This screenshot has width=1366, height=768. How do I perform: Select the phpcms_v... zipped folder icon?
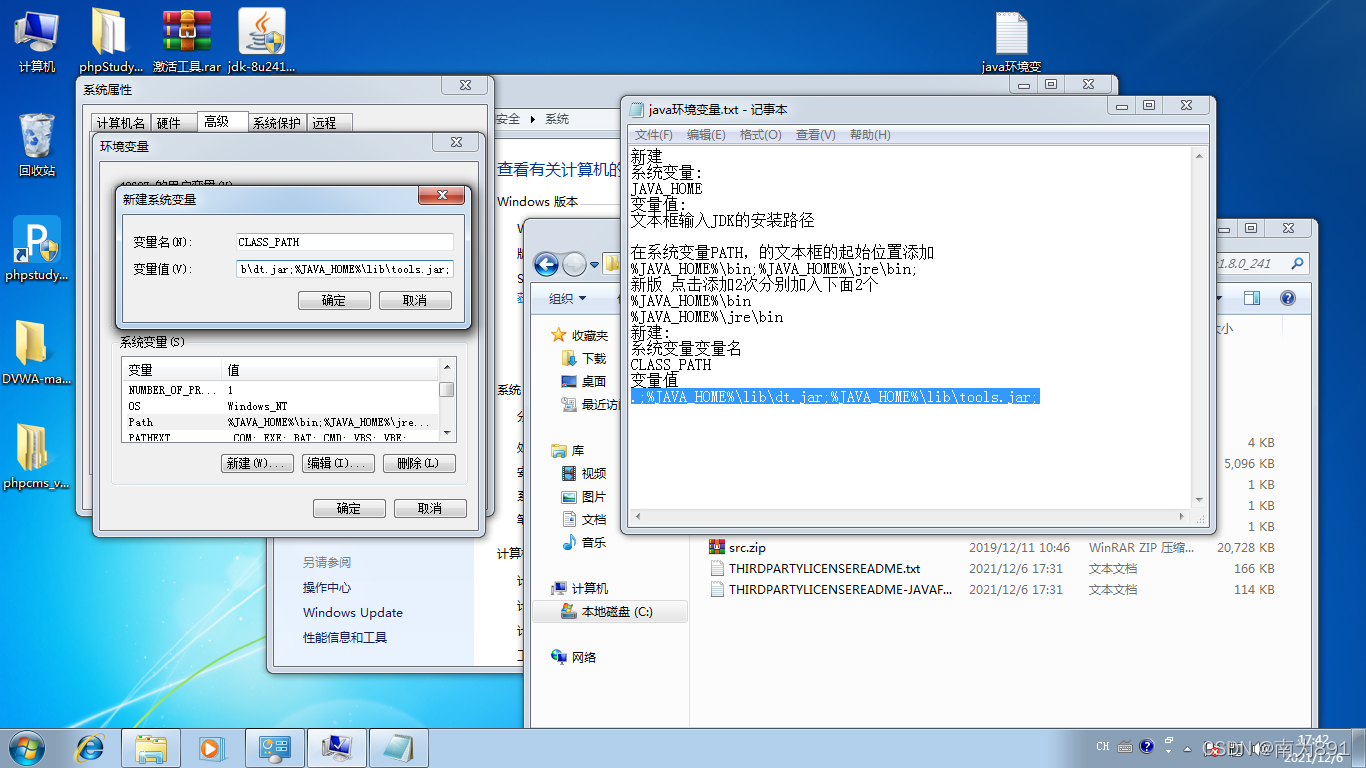click(36, 457)
